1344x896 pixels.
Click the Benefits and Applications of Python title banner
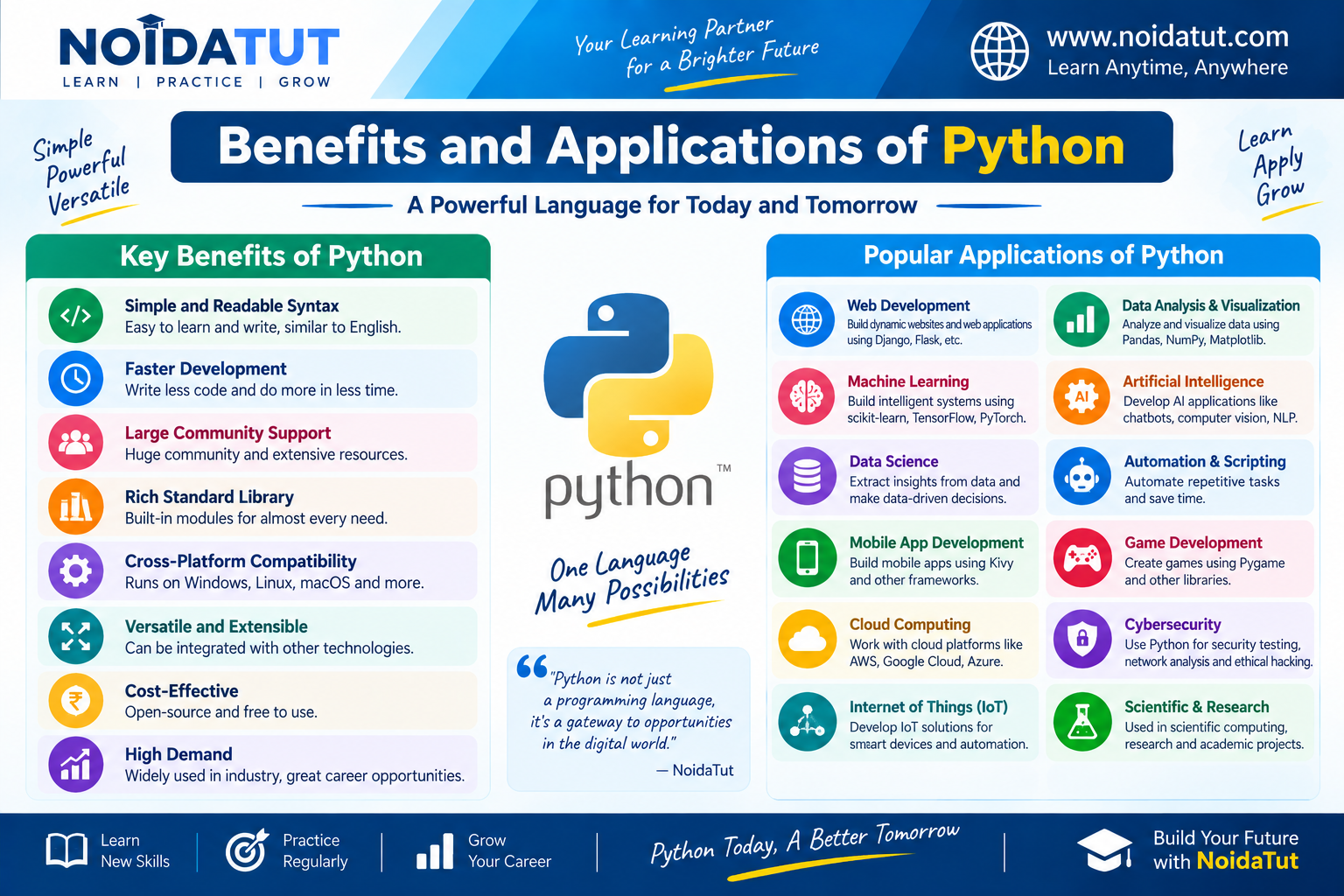click(671, 147)
